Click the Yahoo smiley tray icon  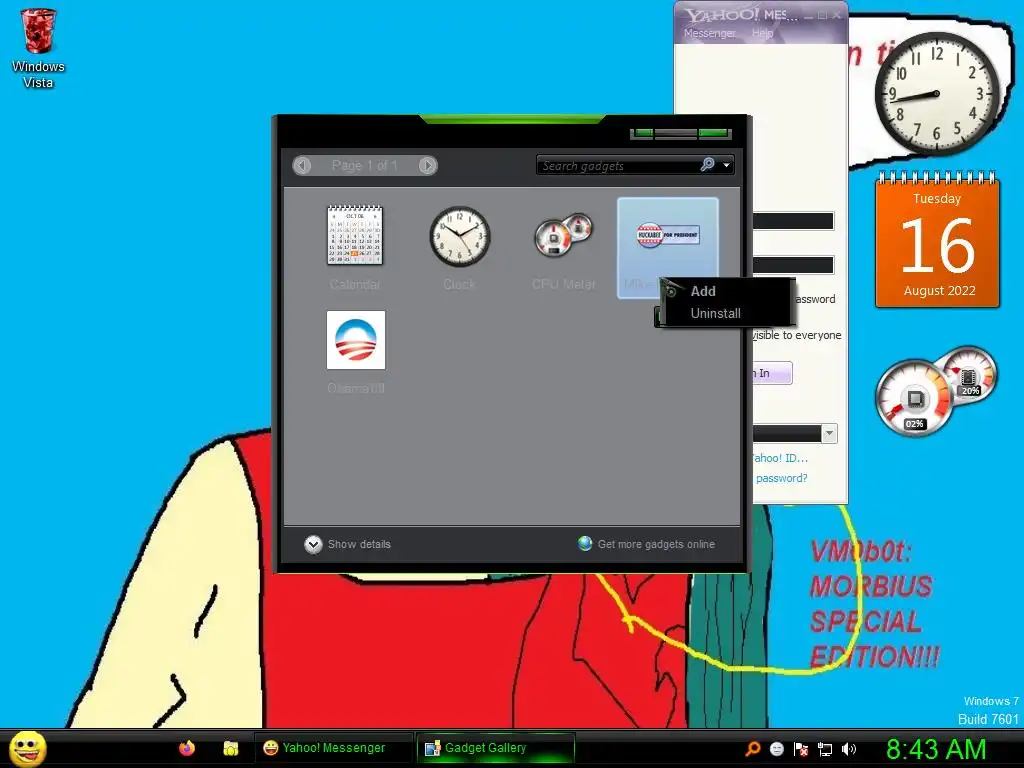pyautogui.click(x=776, y=748)
